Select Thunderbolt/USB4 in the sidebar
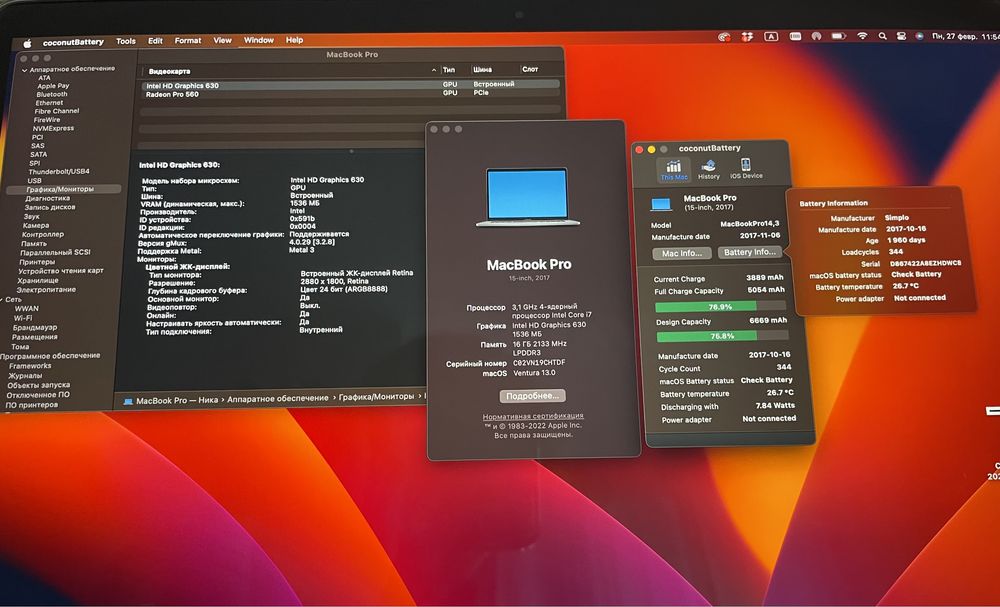The height and width of the screenshot is (607, 1000). click(x=59, y=172)
